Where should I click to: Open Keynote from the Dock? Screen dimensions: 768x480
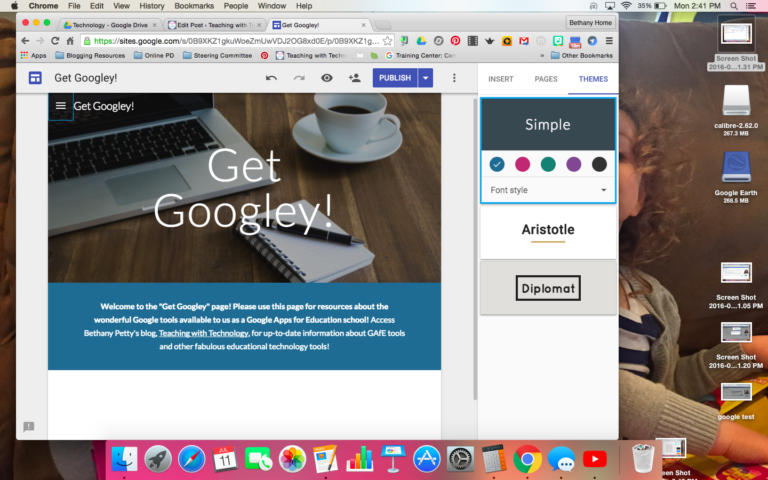pos(393,459)
